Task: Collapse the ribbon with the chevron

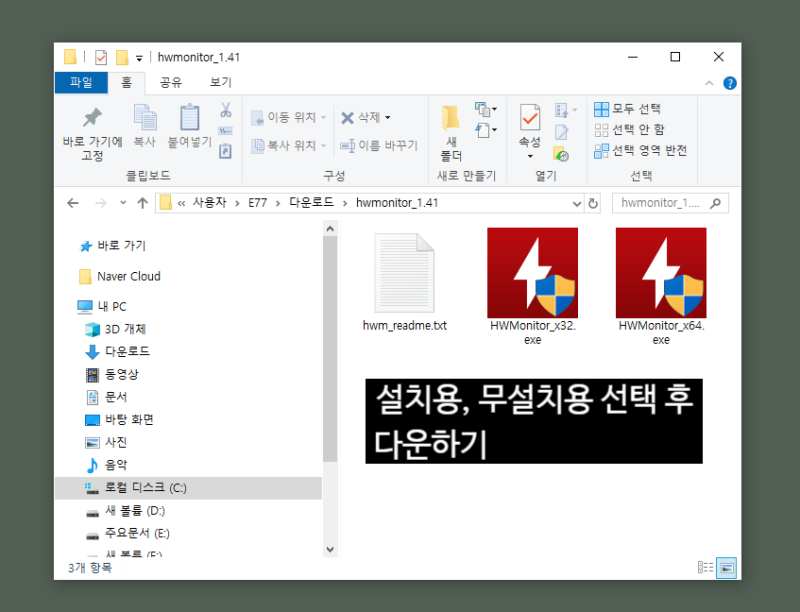Action: tap(709, 83)
